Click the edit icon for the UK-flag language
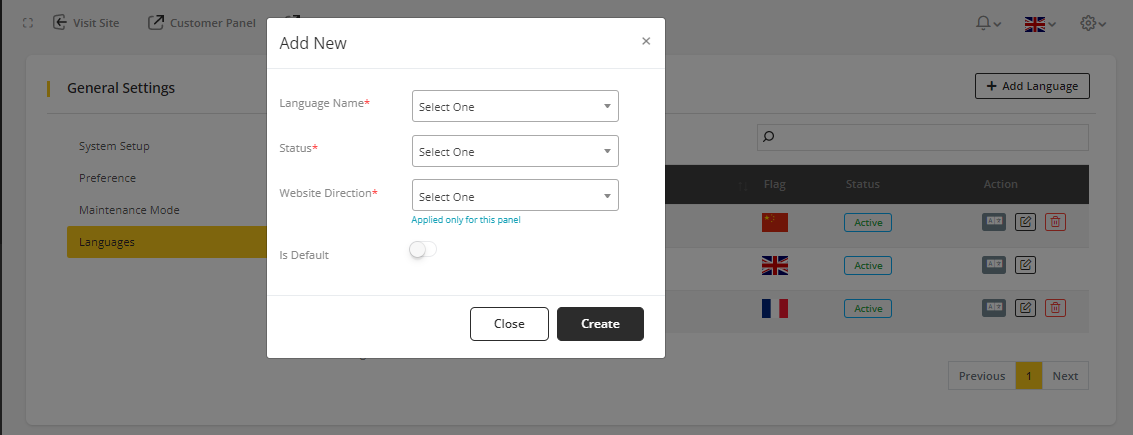The width and height of the screenshot is (1133, 435). (x=1025, y=265)
